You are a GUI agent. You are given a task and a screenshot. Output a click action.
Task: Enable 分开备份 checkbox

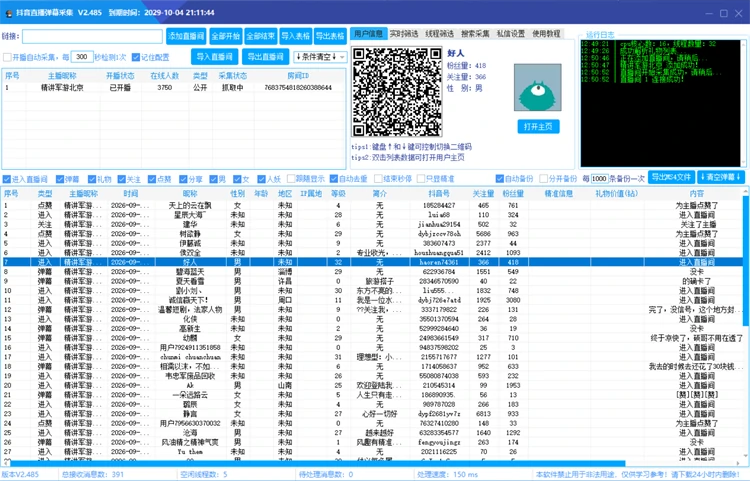coord(543,179)
